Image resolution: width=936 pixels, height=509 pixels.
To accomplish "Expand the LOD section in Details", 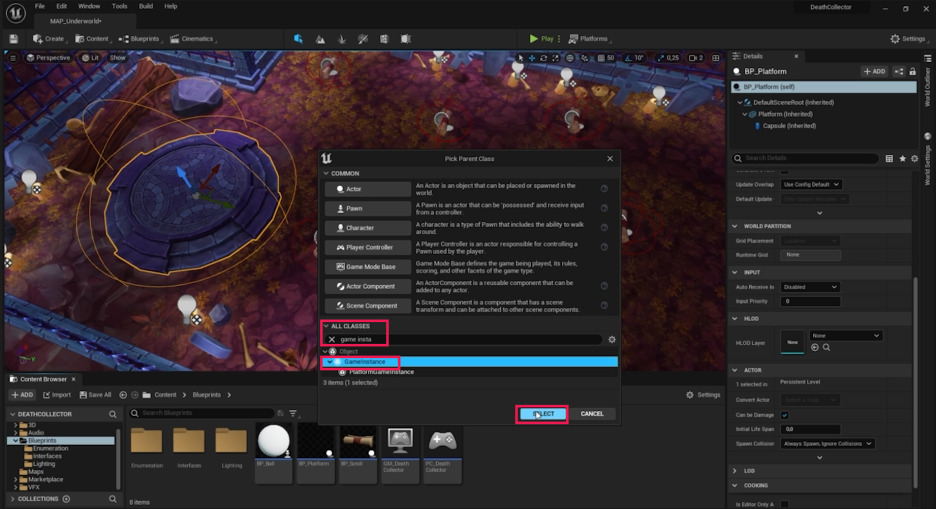I will (735, 471).
